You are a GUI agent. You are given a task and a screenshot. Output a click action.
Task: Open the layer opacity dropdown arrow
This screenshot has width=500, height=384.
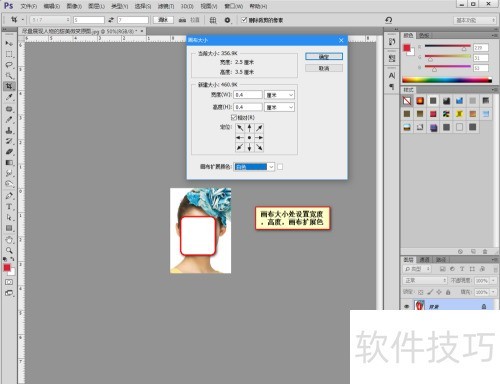493,281
